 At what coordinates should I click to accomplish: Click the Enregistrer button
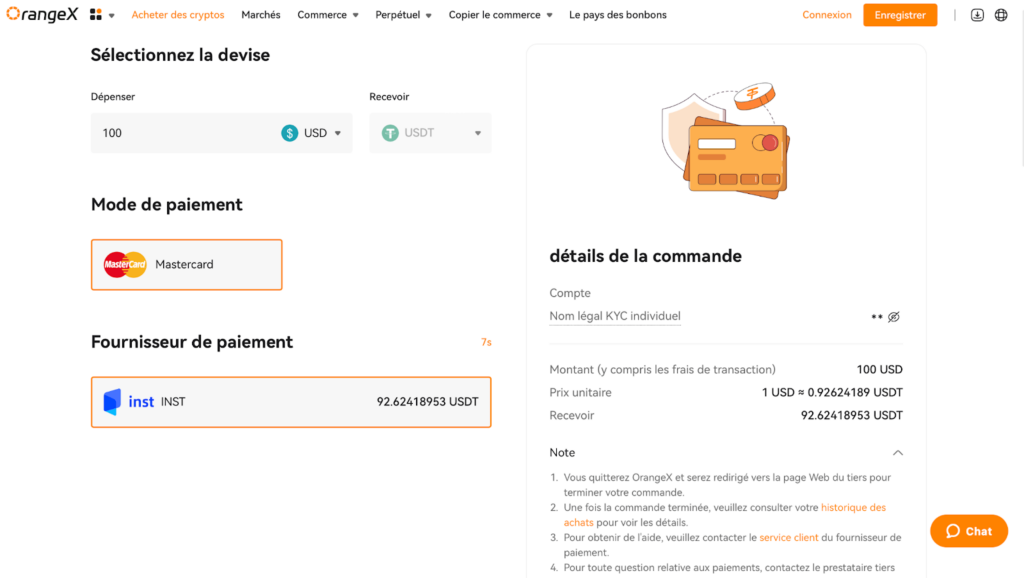point(899,14)
